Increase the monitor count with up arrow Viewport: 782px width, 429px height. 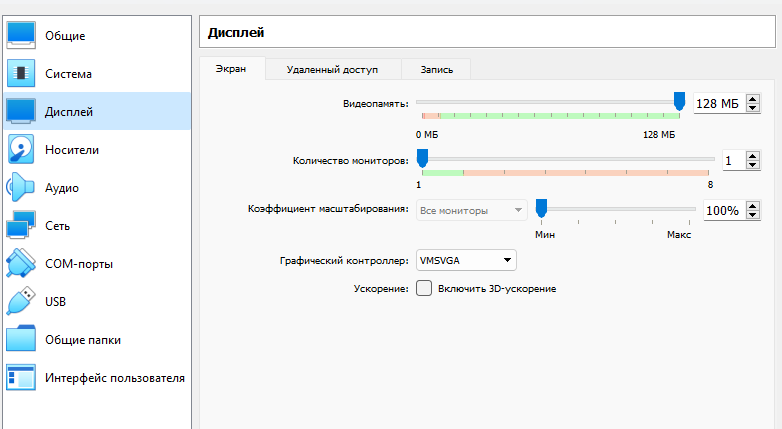[x=753, y=156]
